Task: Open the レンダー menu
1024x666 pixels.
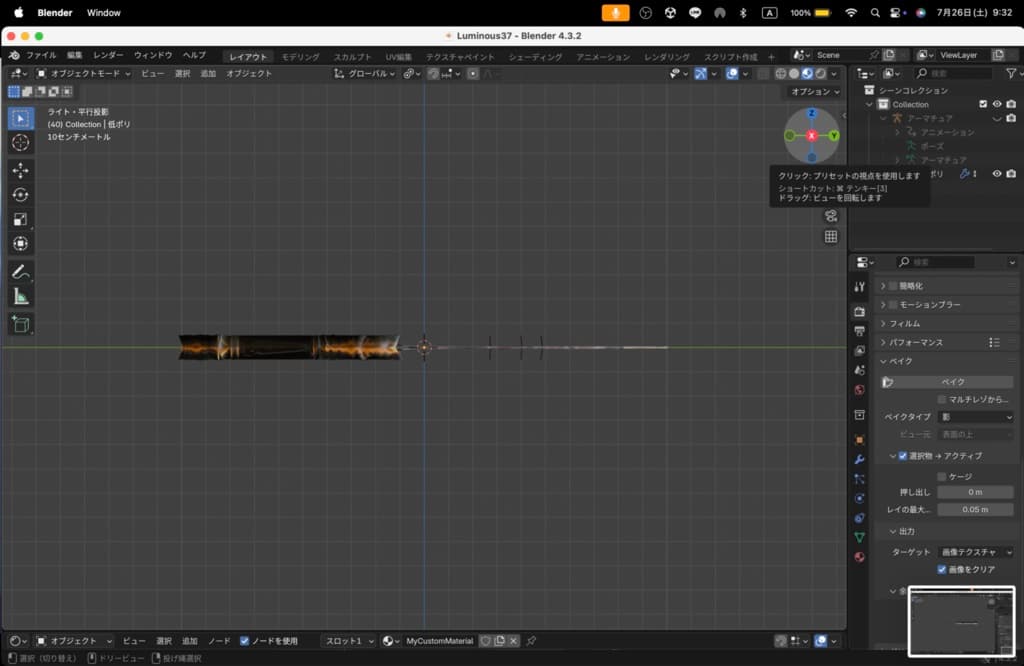Action: (108, 55)
